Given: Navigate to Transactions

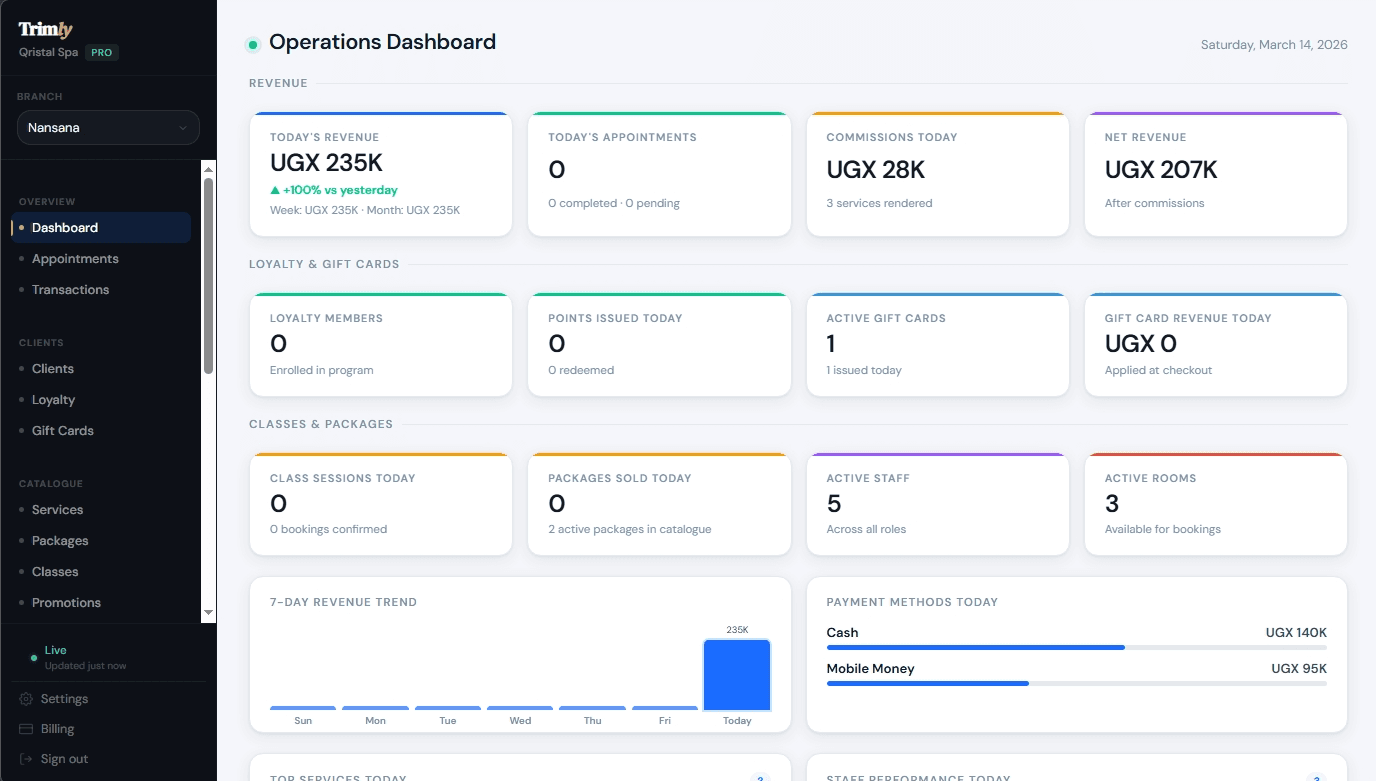Looking at the screenshot, I should coord(70,289).
